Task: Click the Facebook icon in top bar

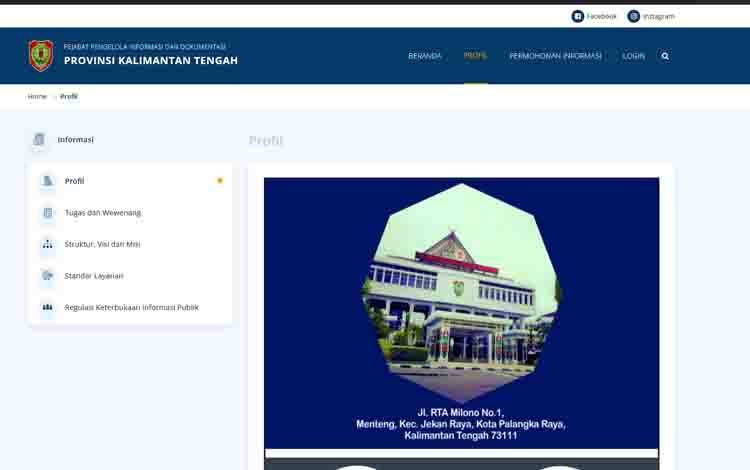Action: (577, 16)
